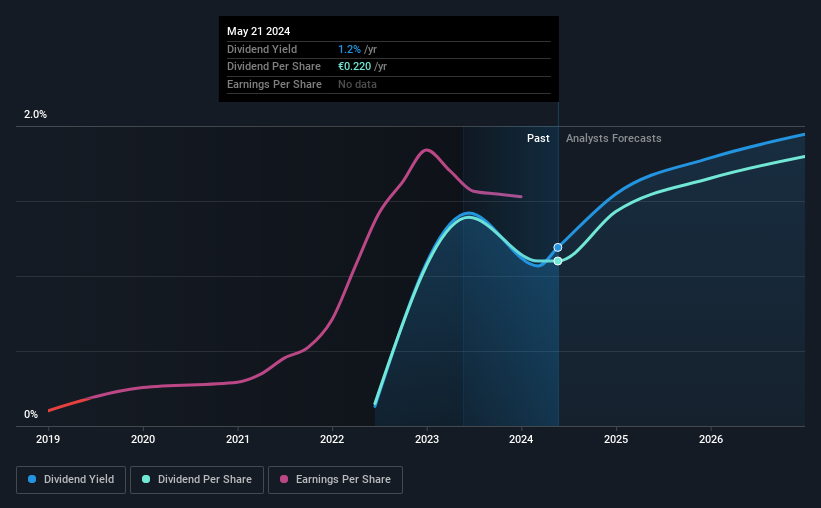Click the 0% y-axis label
This screenshot has height=508, width=821.
[x=31, y=414]
